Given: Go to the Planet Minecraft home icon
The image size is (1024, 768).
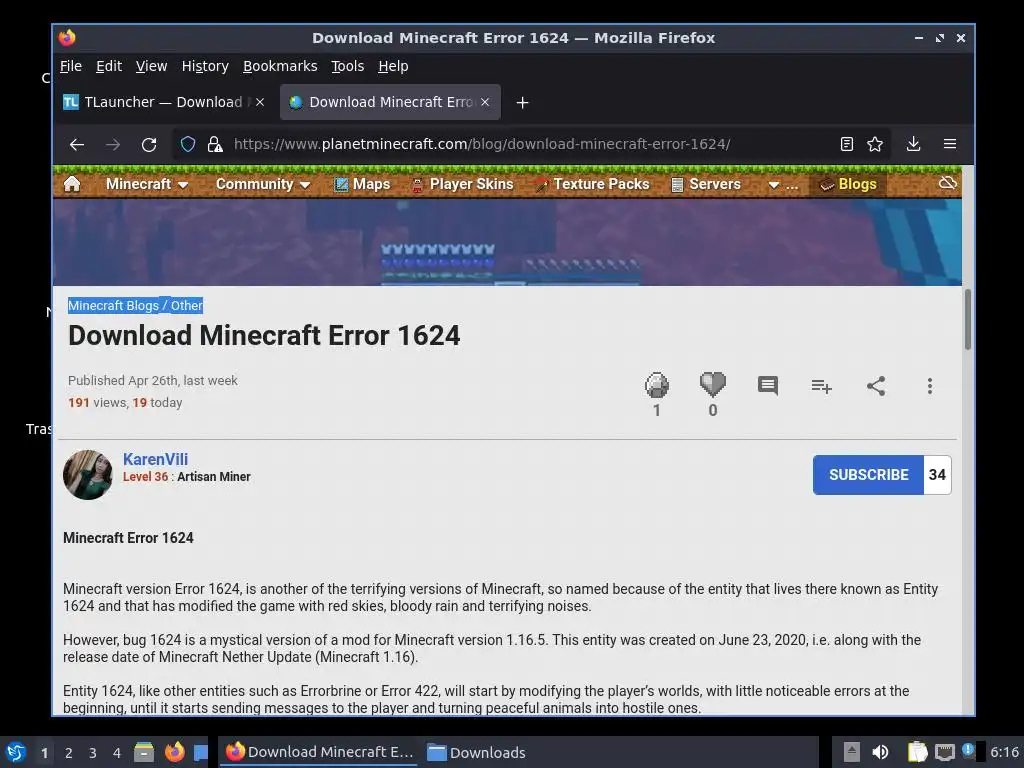Looking at the screenshot, I should pyautogui.click(x=72, y=184).
